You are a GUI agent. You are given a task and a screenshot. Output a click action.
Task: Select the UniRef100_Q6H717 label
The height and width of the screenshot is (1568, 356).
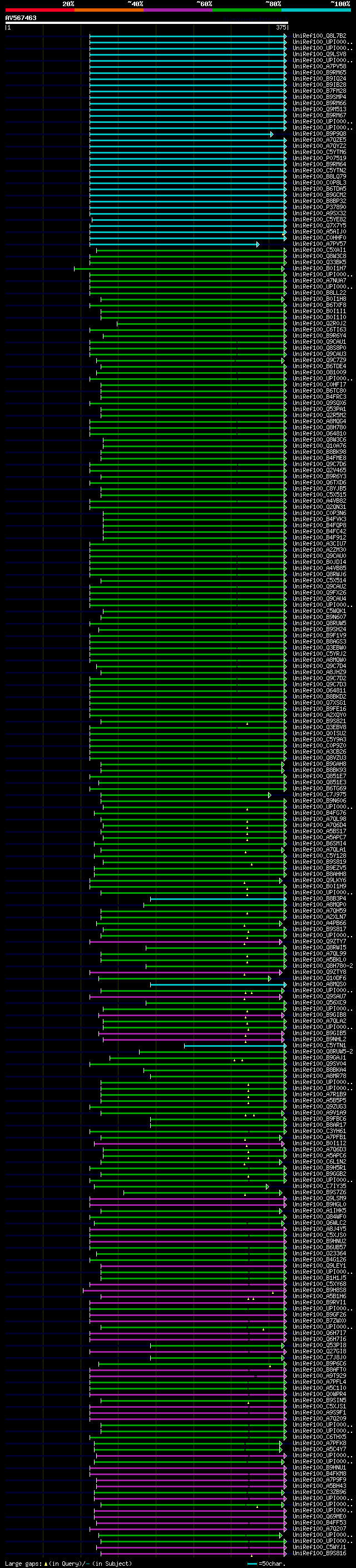click(x=319, y=1332)
